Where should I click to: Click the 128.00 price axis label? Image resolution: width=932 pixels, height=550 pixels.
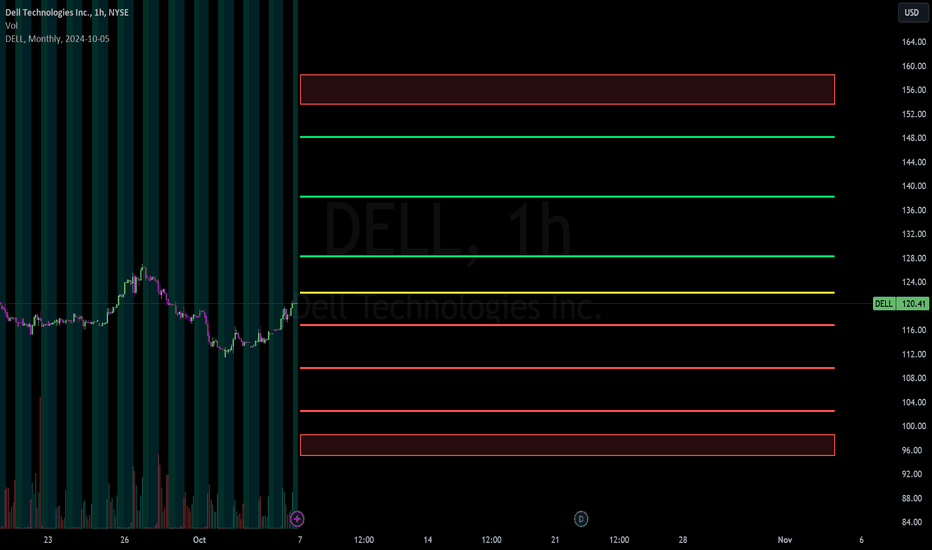click(914, 258)
